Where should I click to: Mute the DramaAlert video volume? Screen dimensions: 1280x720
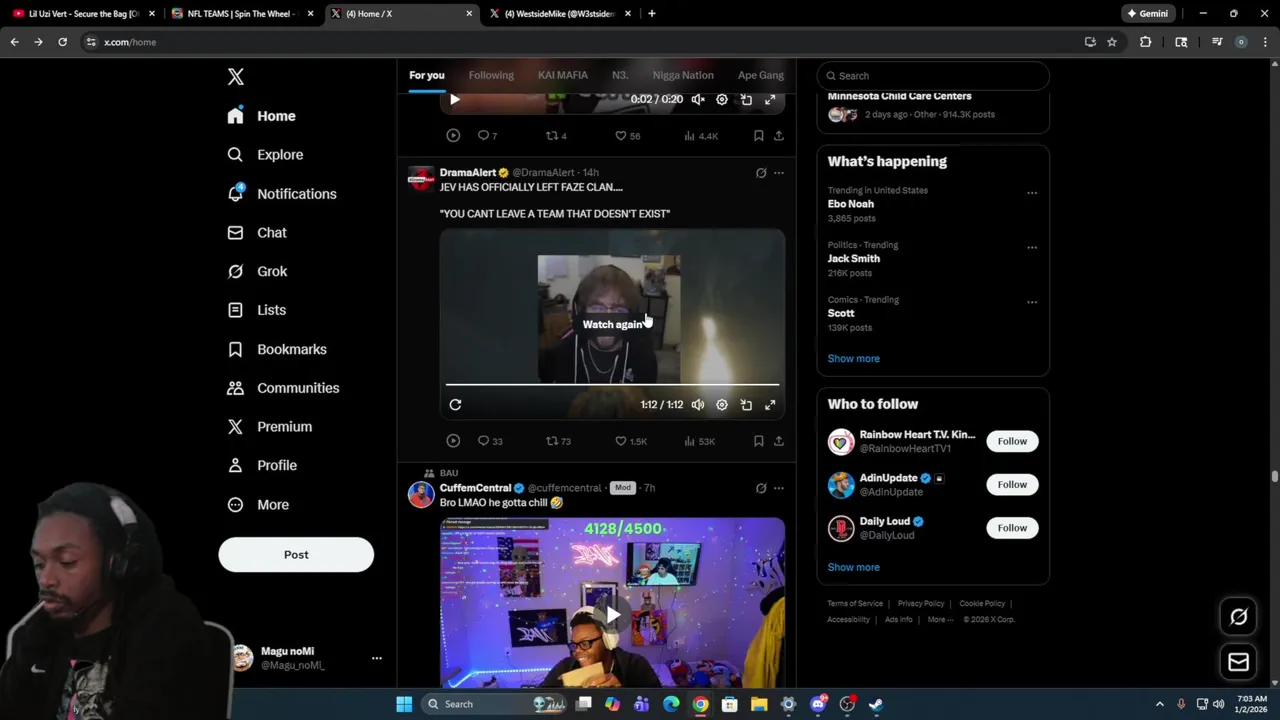[x=698, y=405]
